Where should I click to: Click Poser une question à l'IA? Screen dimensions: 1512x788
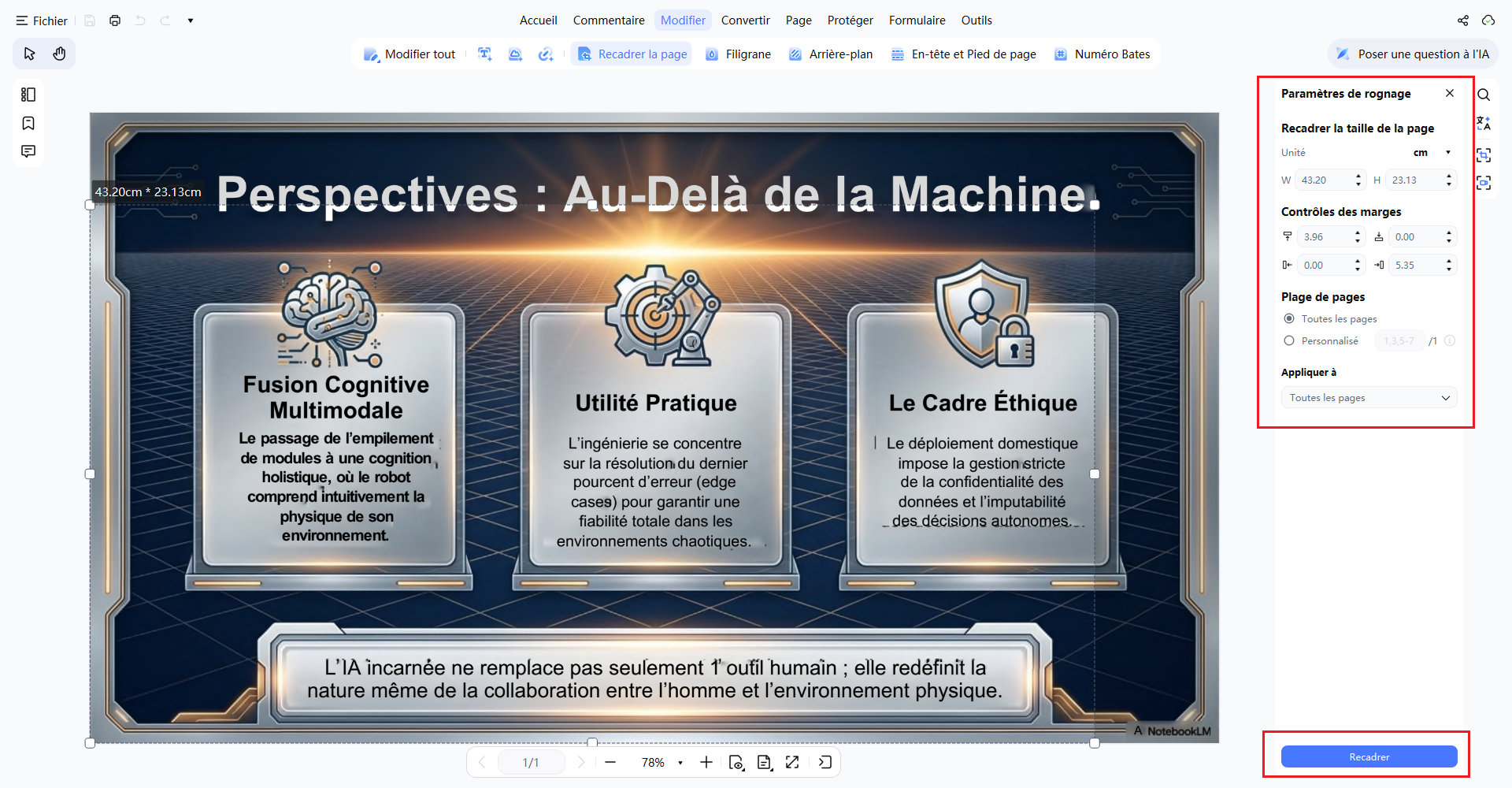[1413, 54]
